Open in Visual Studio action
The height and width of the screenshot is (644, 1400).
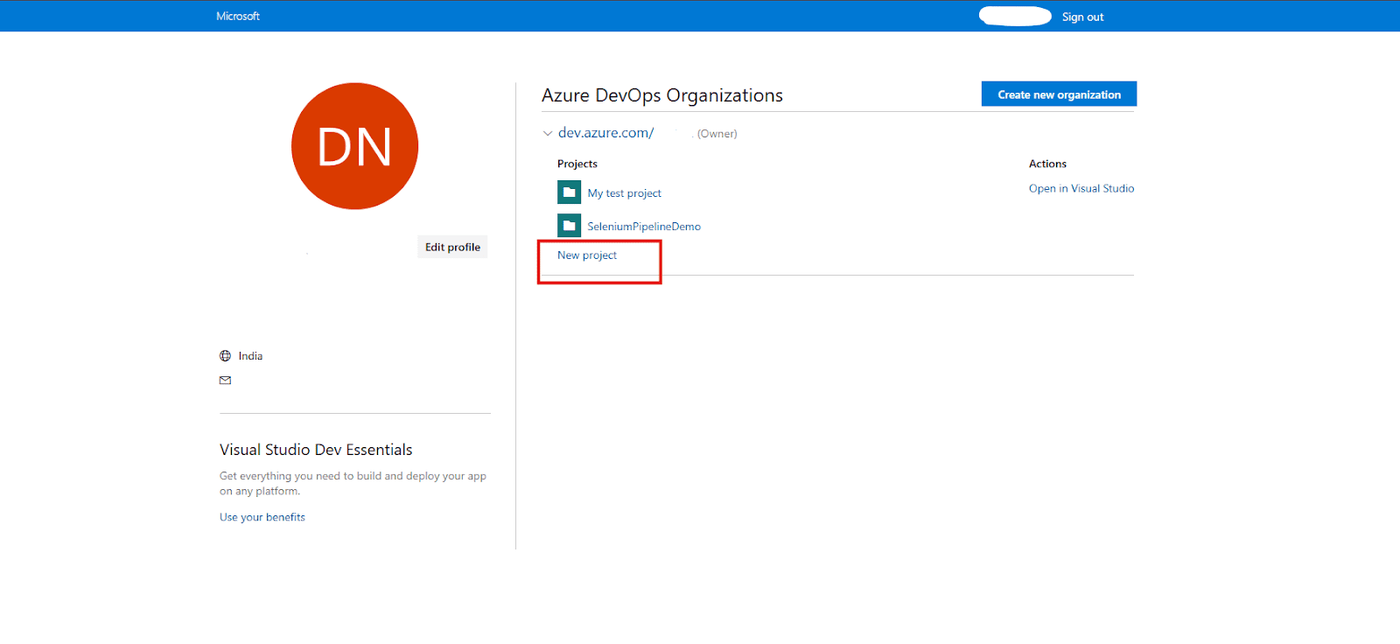coord(1081,188)
